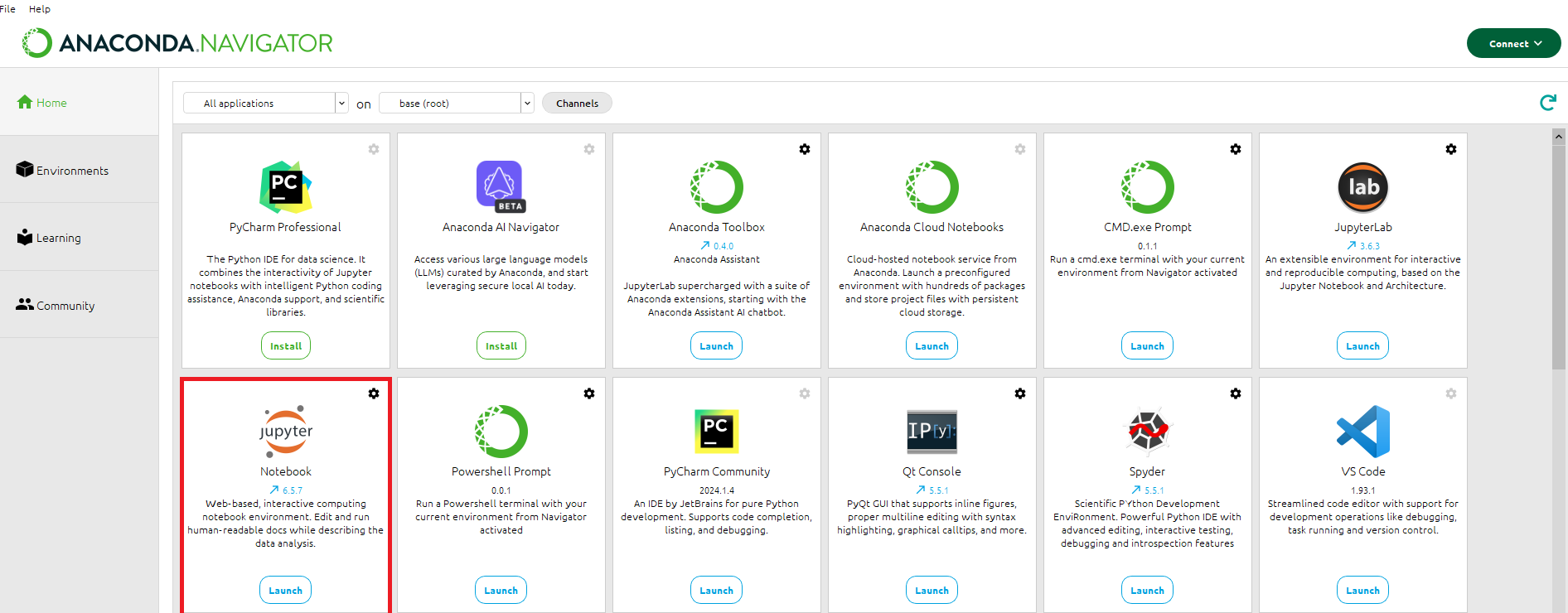Click the JupyterLab lab icon

point(1363,187)
